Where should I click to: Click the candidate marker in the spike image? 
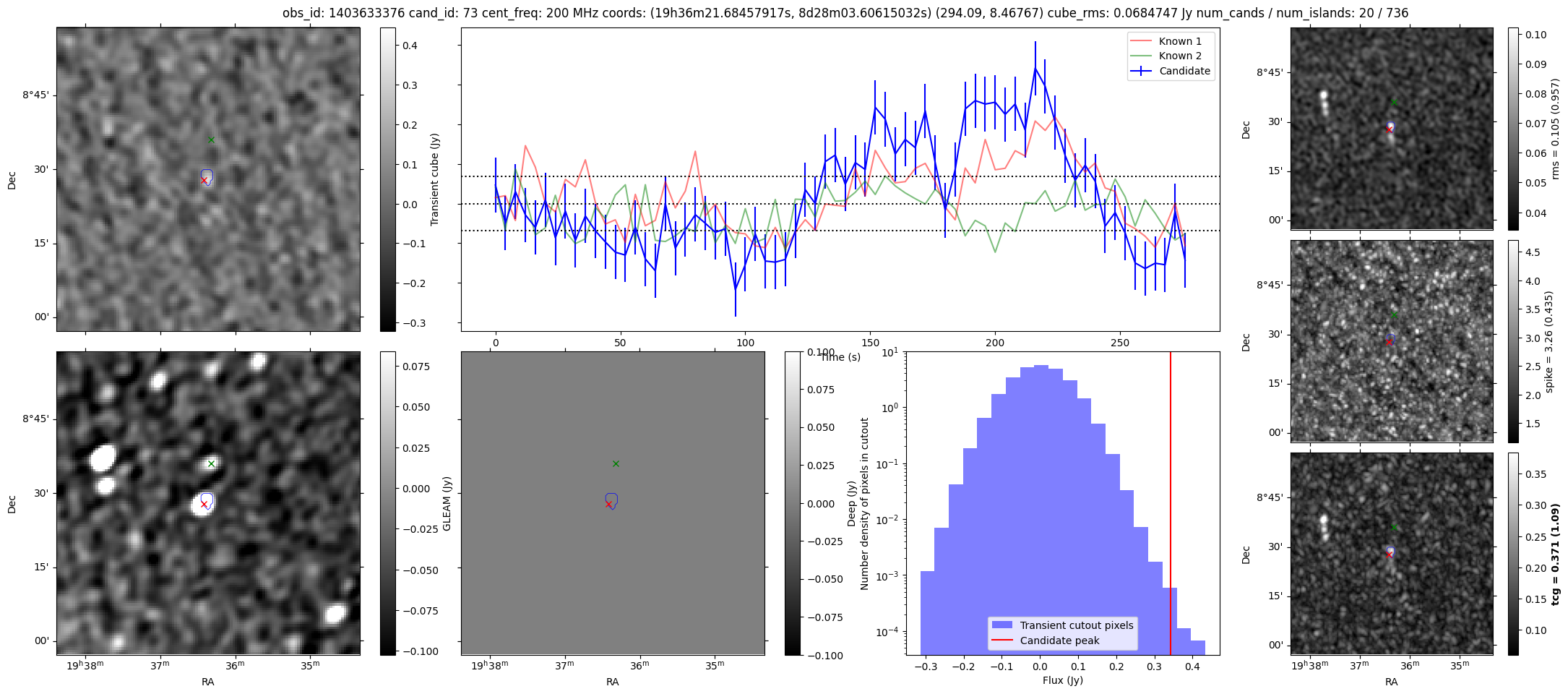(x=1389, y=342)
